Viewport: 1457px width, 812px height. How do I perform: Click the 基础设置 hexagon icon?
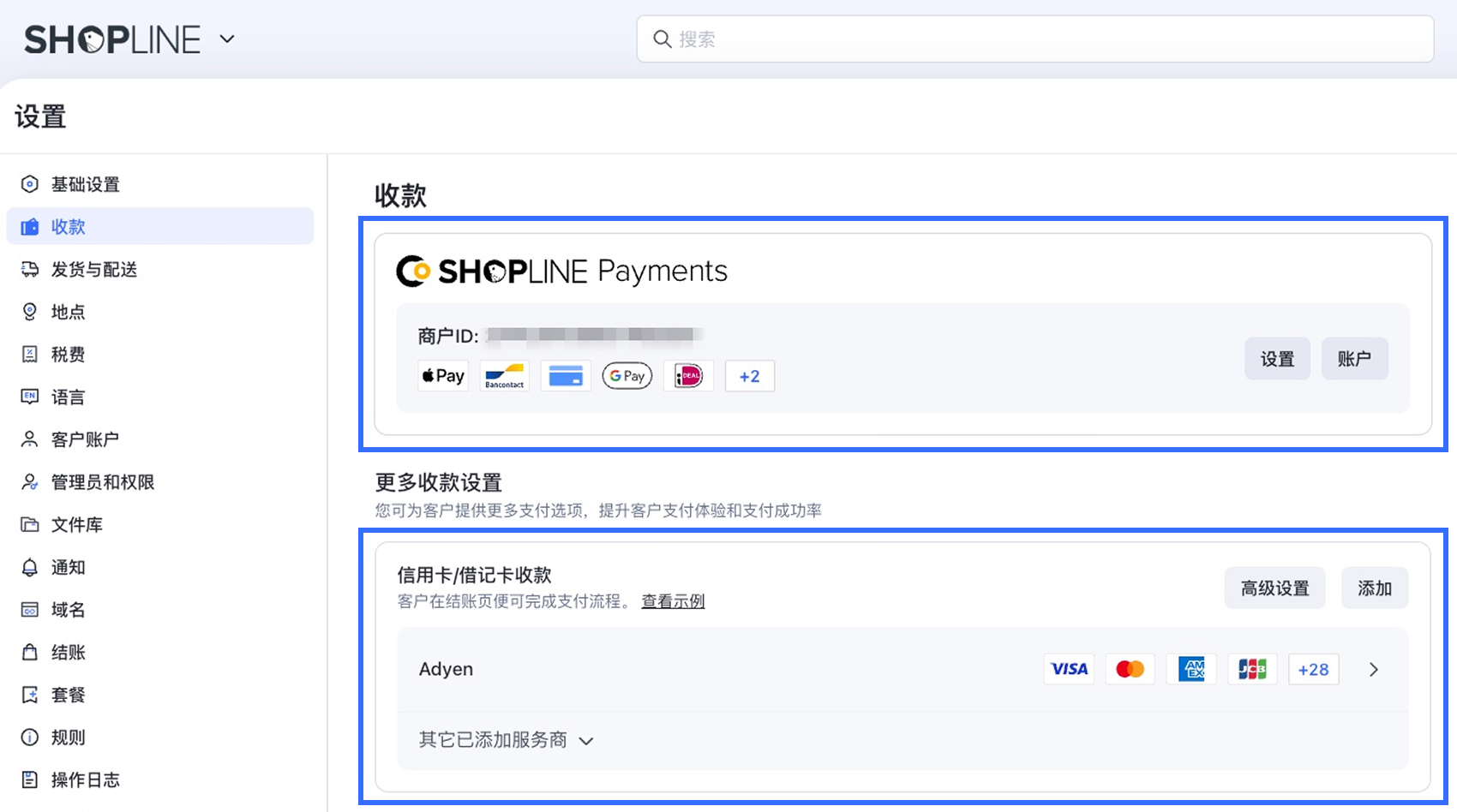[30, 184]
